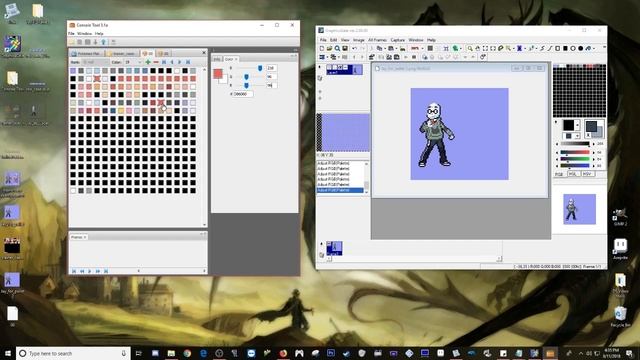Select the Filled Ellipse tool in GraphicsGale
640x360 pixels.
tap(581, 49)
